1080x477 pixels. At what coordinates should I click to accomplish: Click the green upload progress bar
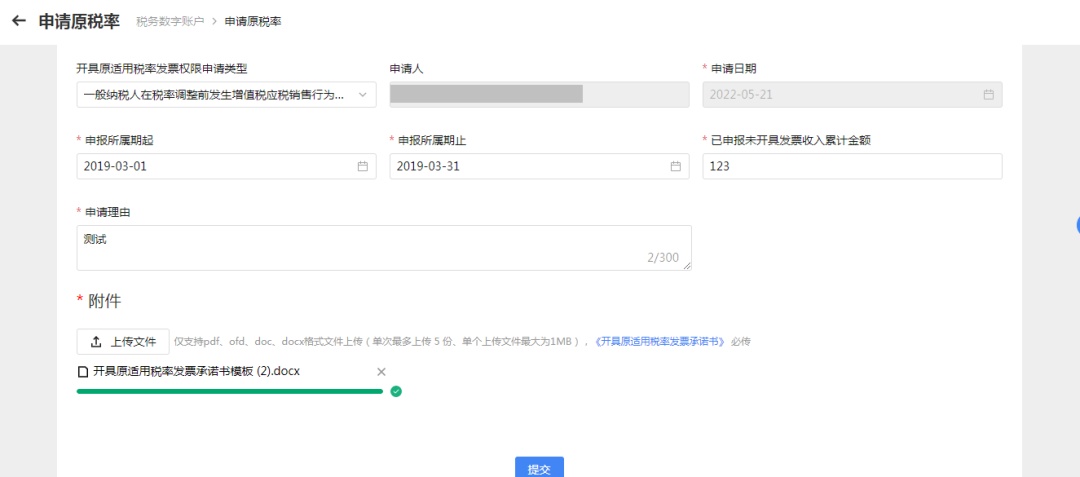[x=229, y=392]
